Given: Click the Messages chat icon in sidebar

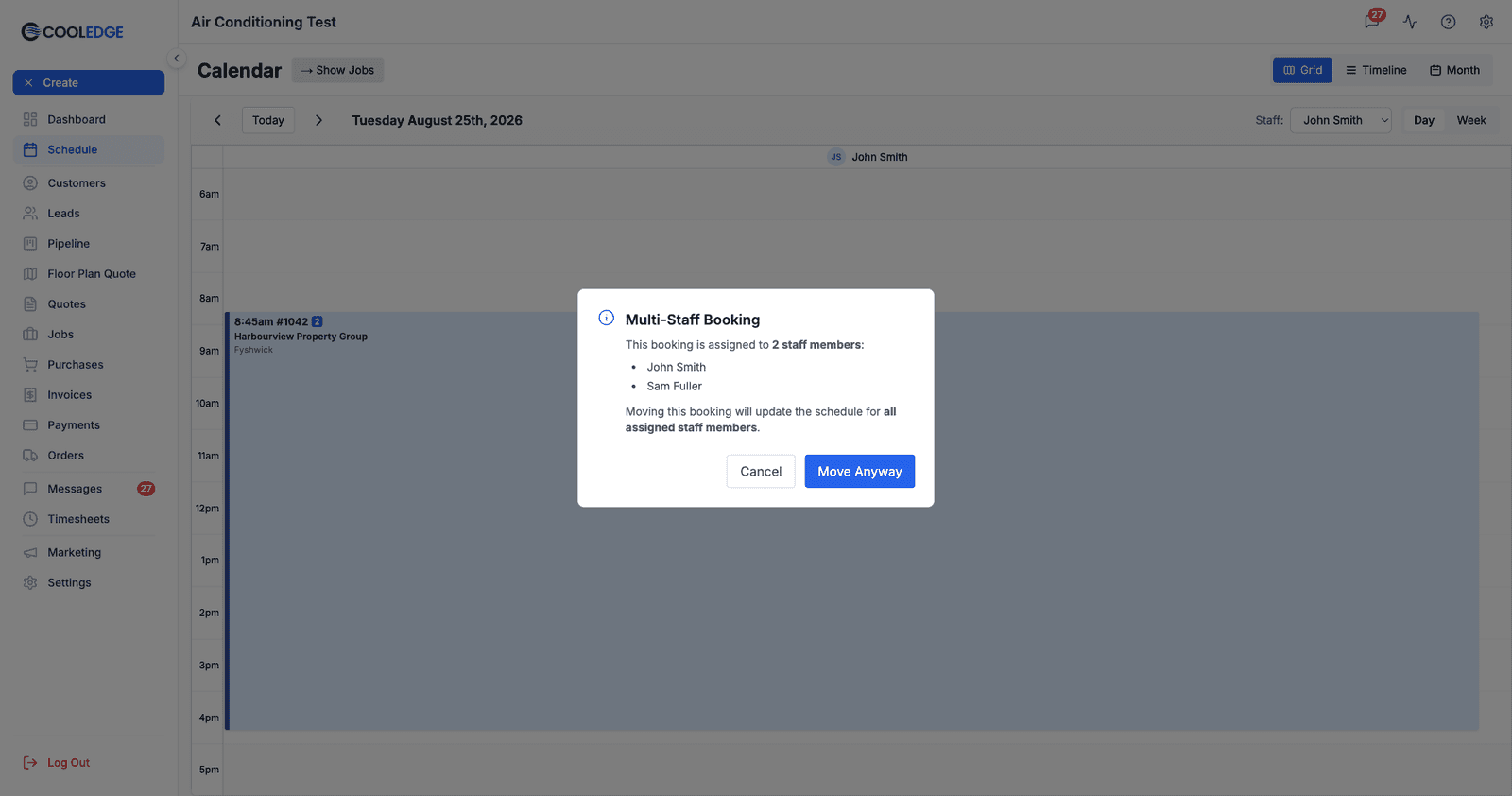Looking at the screenshot, I should pyautogui.click(x=30, y=489).
